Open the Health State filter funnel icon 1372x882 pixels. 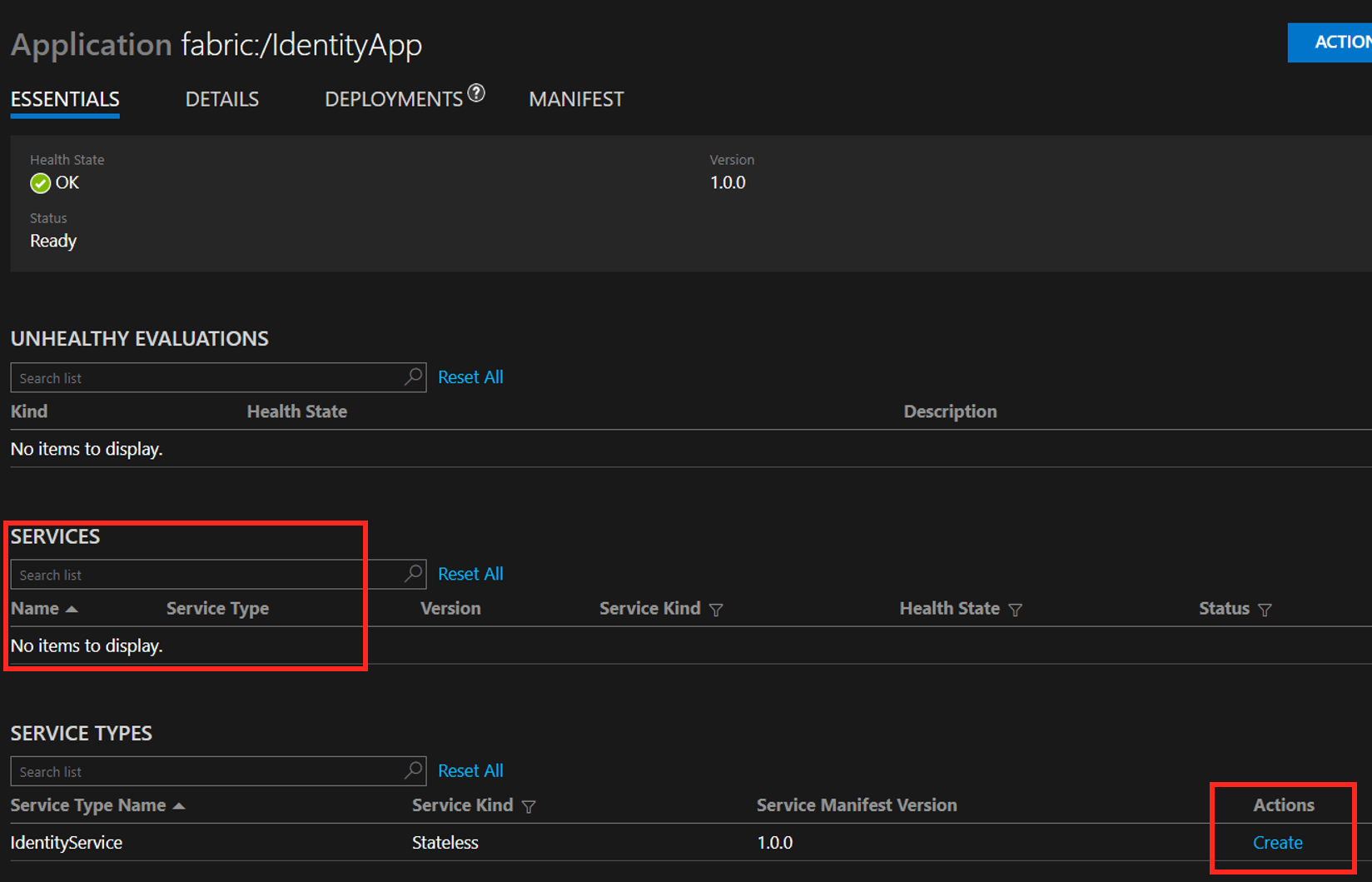(x=1017, y=610)
